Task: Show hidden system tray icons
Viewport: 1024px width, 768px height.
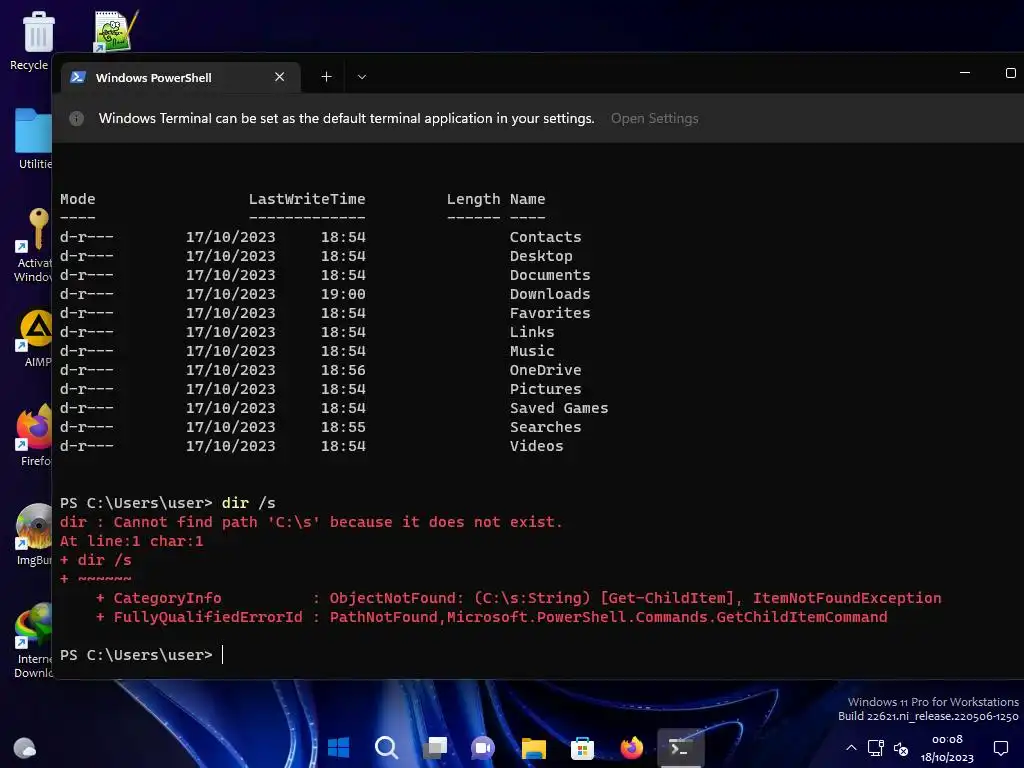Action: click(852, 748)
